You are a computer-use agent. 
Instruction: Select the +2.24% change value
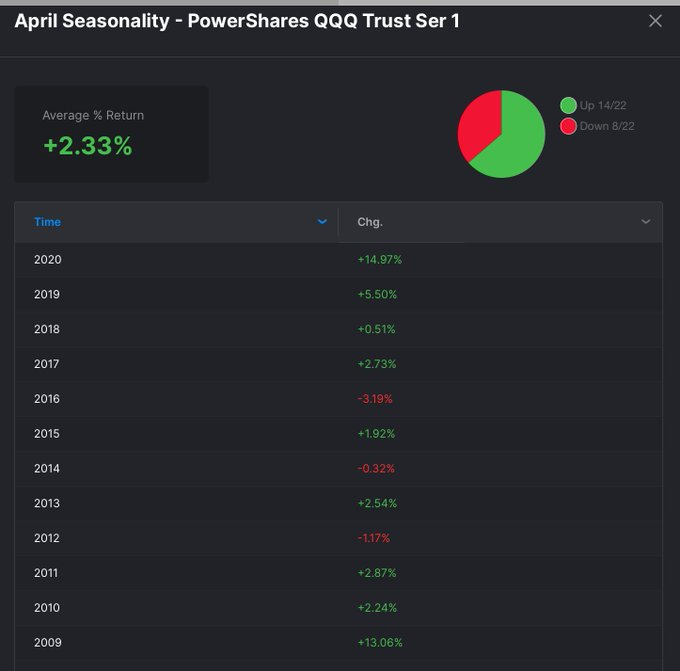(377, 607)
